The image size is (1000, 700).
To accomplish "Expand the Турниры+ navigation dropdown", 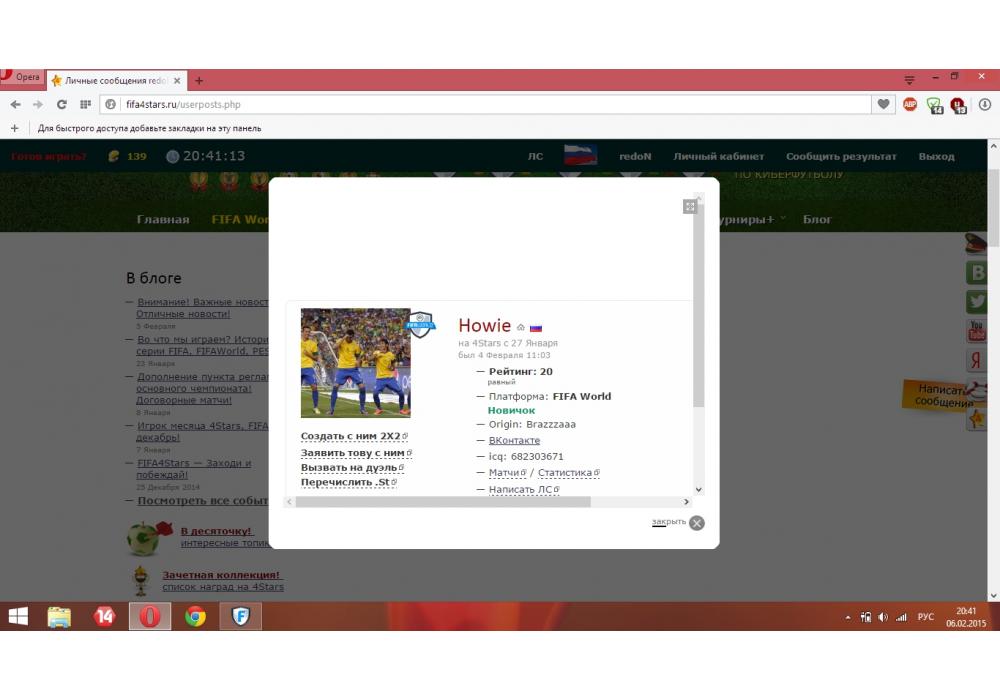I will coord(751,219).
